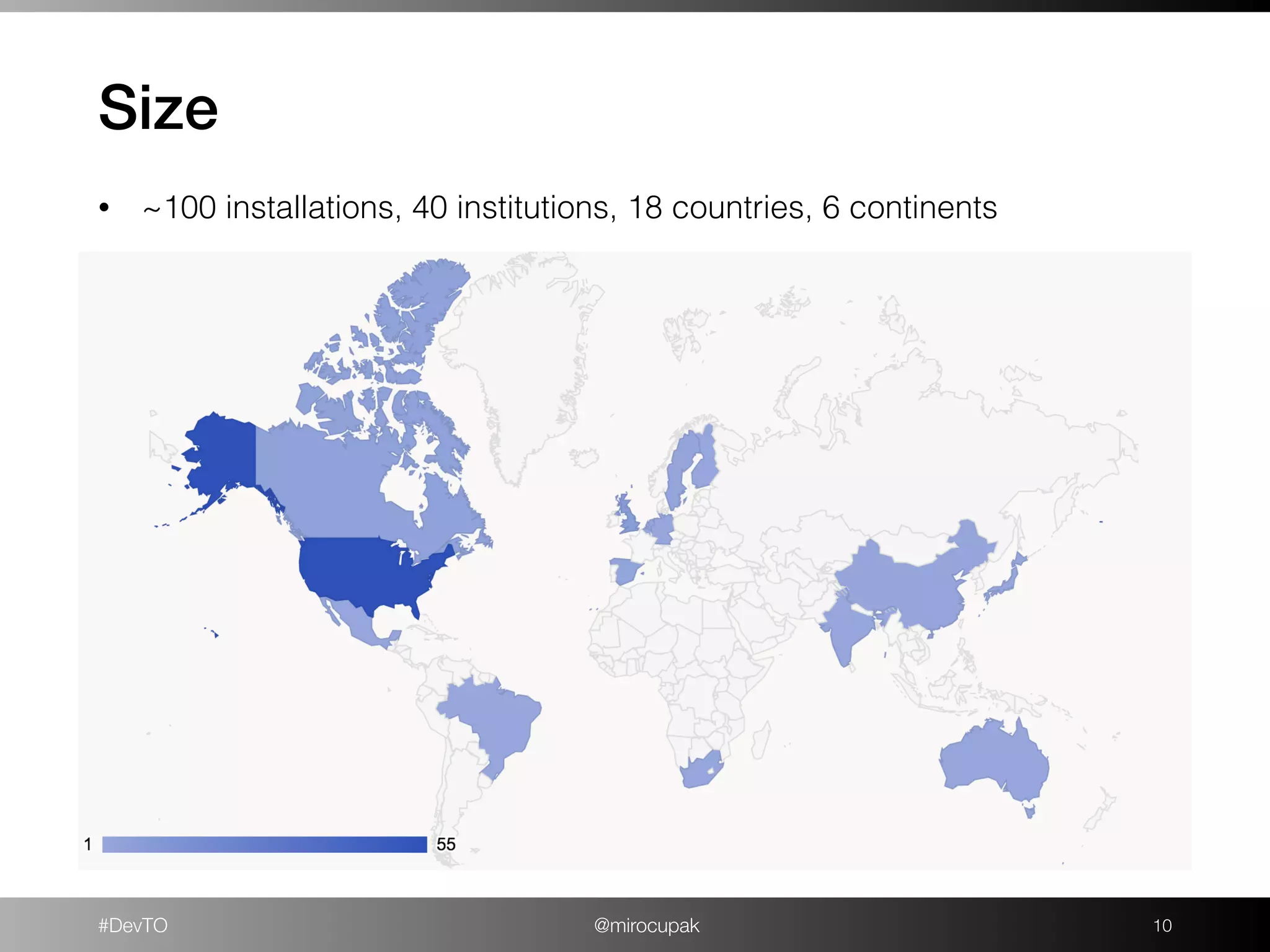Viewport: 1270px width, 952px height.
Task: Click the map legend gradient bar
Action: pyautogui.click(x=265, y=844)
